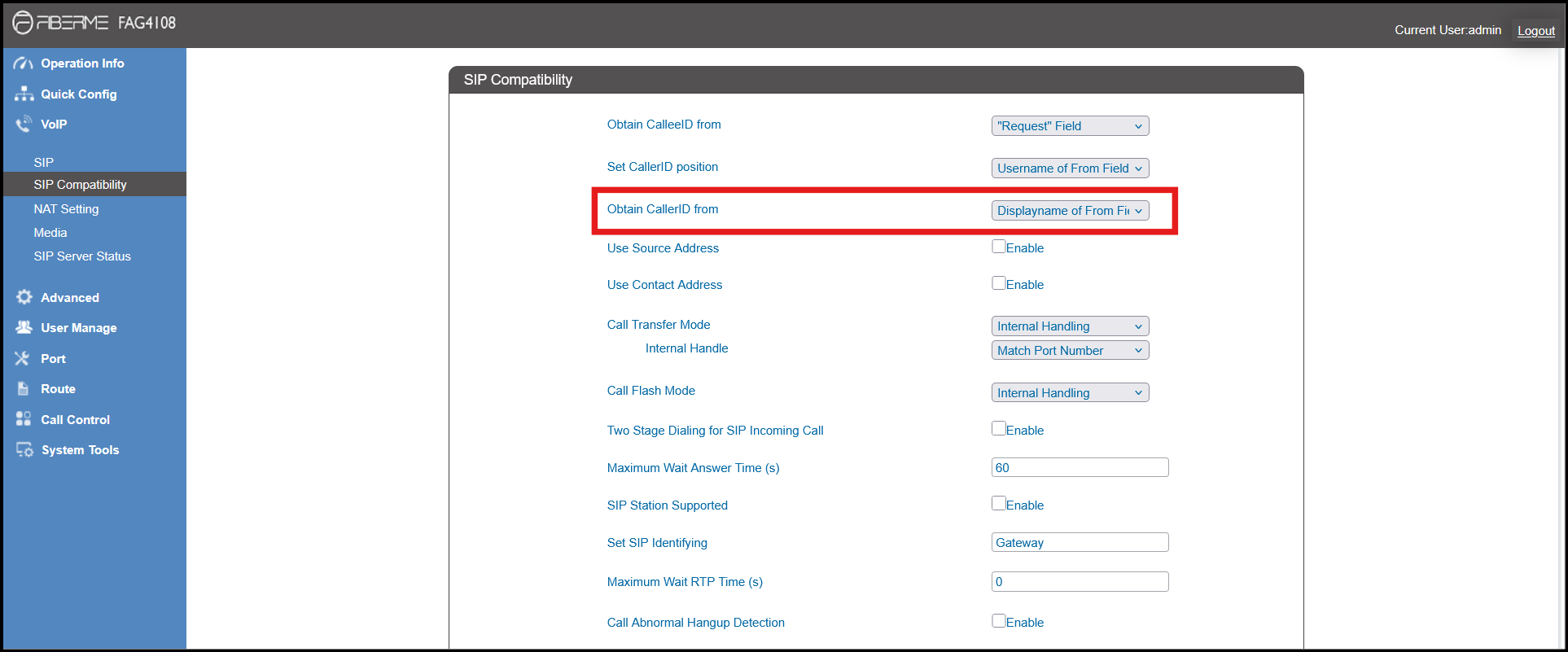Click the Fiberme logo icon
This screenshot has width=1568, height=652.
click(23, 23)
